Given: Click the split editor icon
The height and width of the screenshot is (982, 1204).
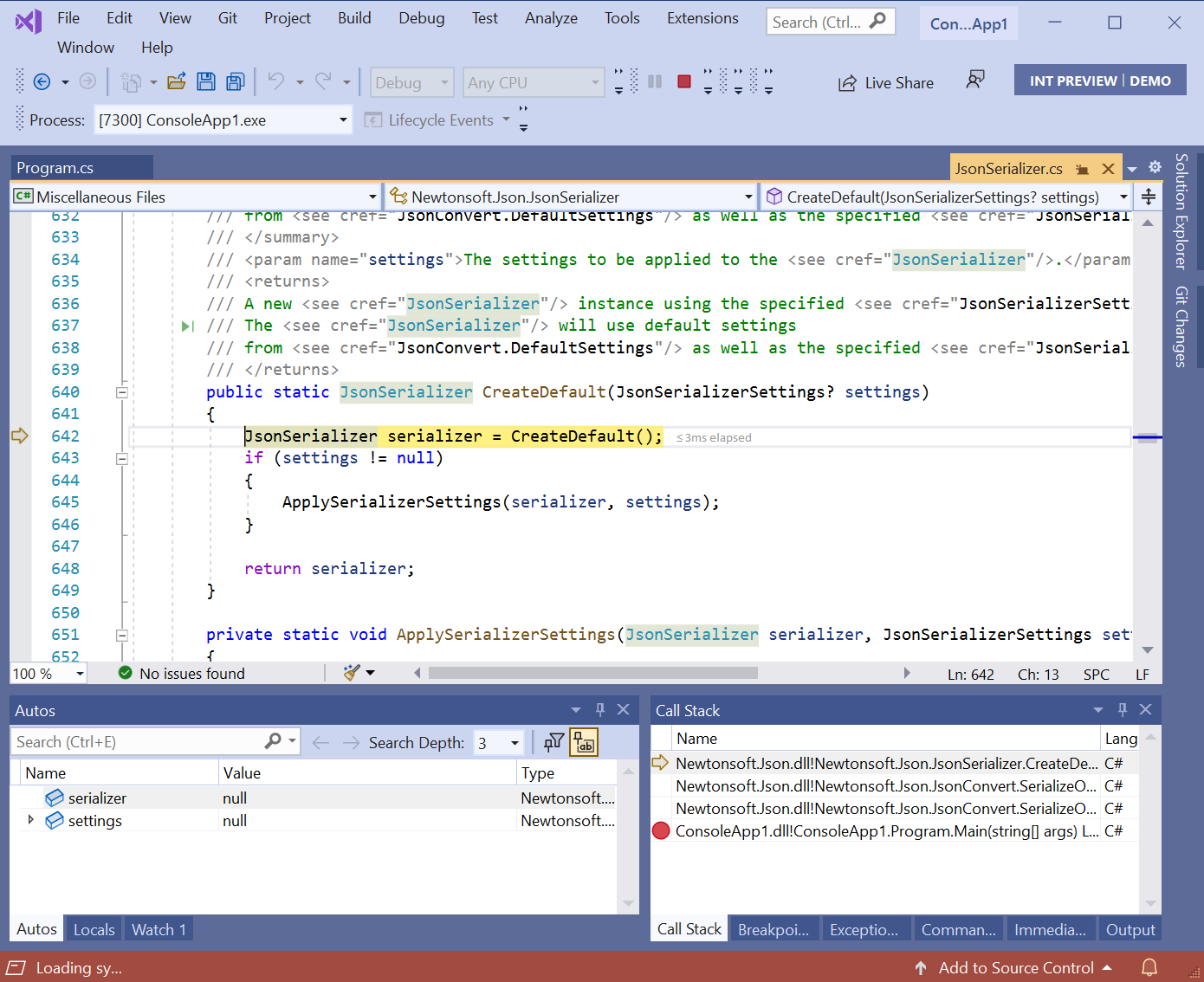Looking at the screenshot, I should pyautogui.click(x=1149, y=197).
